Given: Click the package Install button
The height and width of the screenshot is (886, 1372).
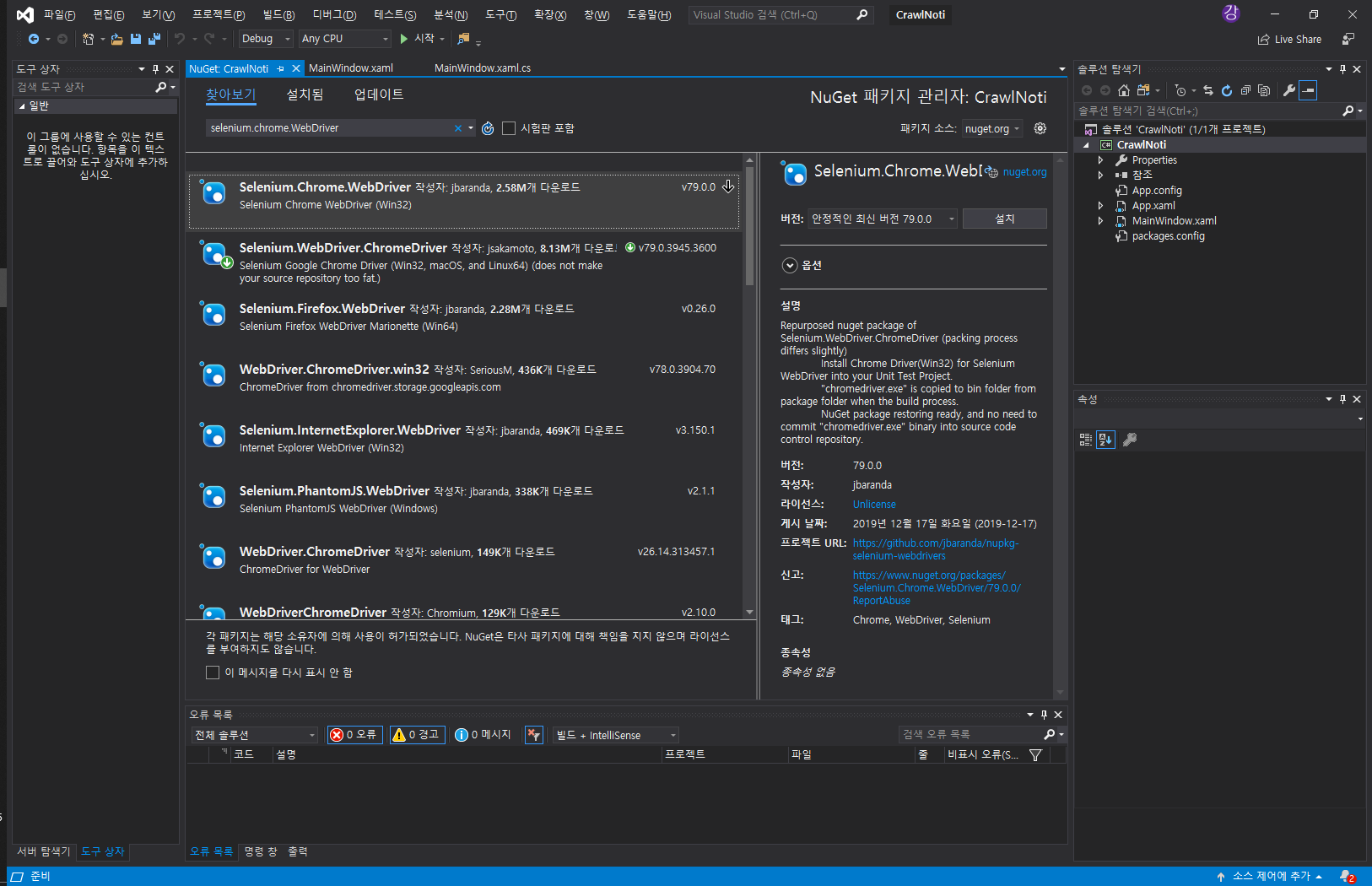Looking at the screenshot, I should [1005, 219].
